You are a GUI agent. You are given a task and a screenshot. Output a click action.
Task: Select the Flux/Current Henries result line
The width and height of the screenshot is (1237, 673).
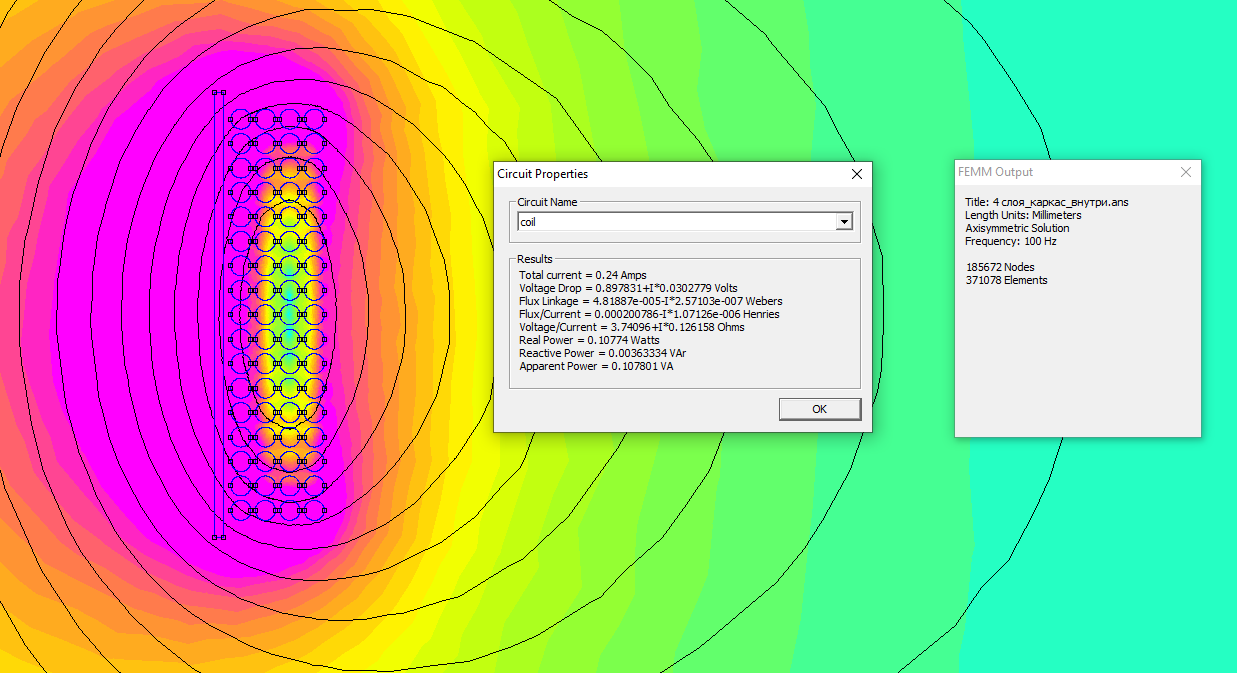pos(649,314)
